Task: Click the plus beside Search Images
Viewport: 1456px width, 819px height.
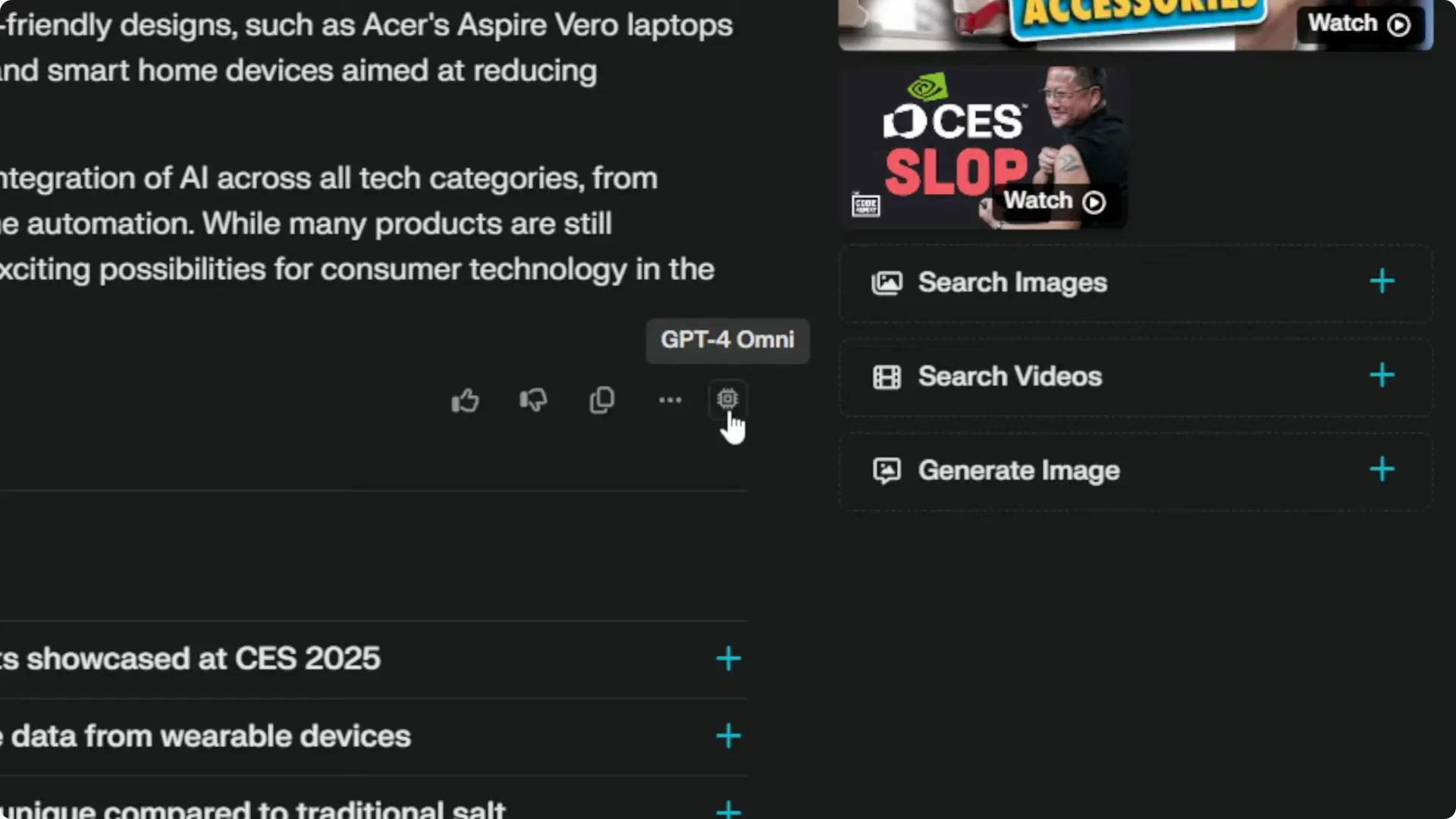Action: [1382, 281]
